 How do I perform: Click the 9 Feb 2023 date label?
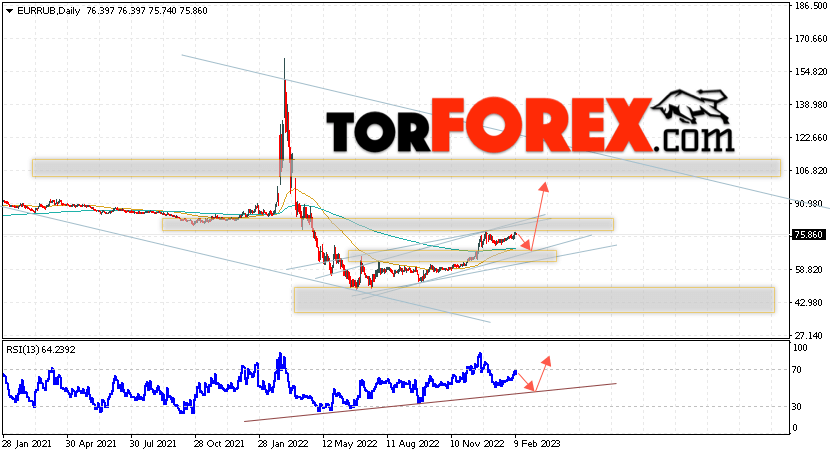(x=537, y=443)
